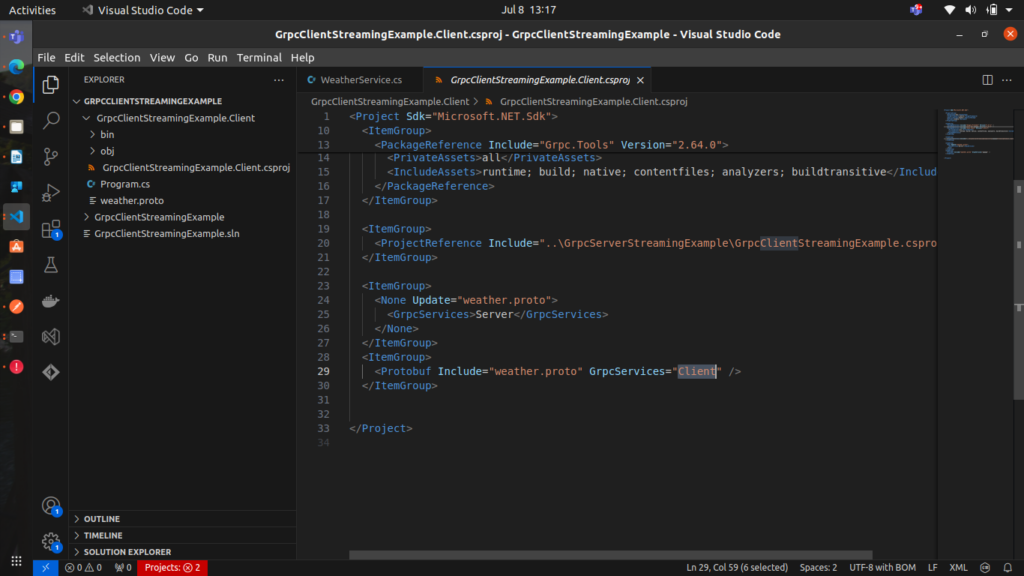Open the Run and Debug view
Viewport: 1024px width, 576px height.
(x=51, y=192)
